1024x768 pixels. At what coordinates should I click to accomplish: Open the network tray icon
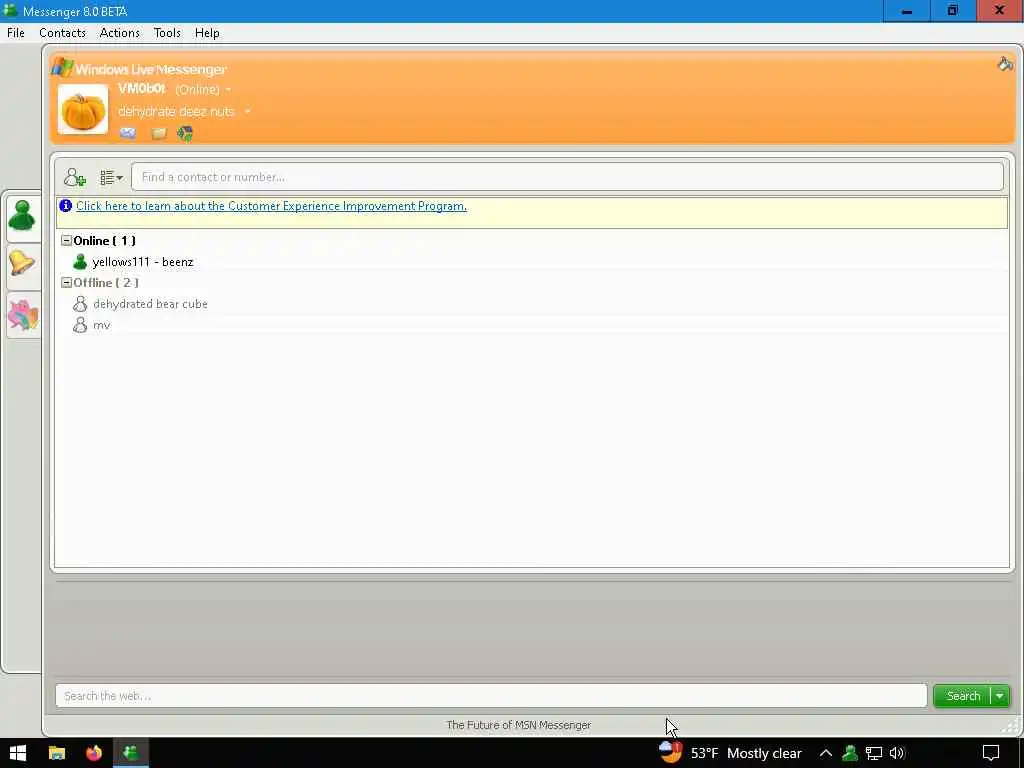tap(874, 753)
